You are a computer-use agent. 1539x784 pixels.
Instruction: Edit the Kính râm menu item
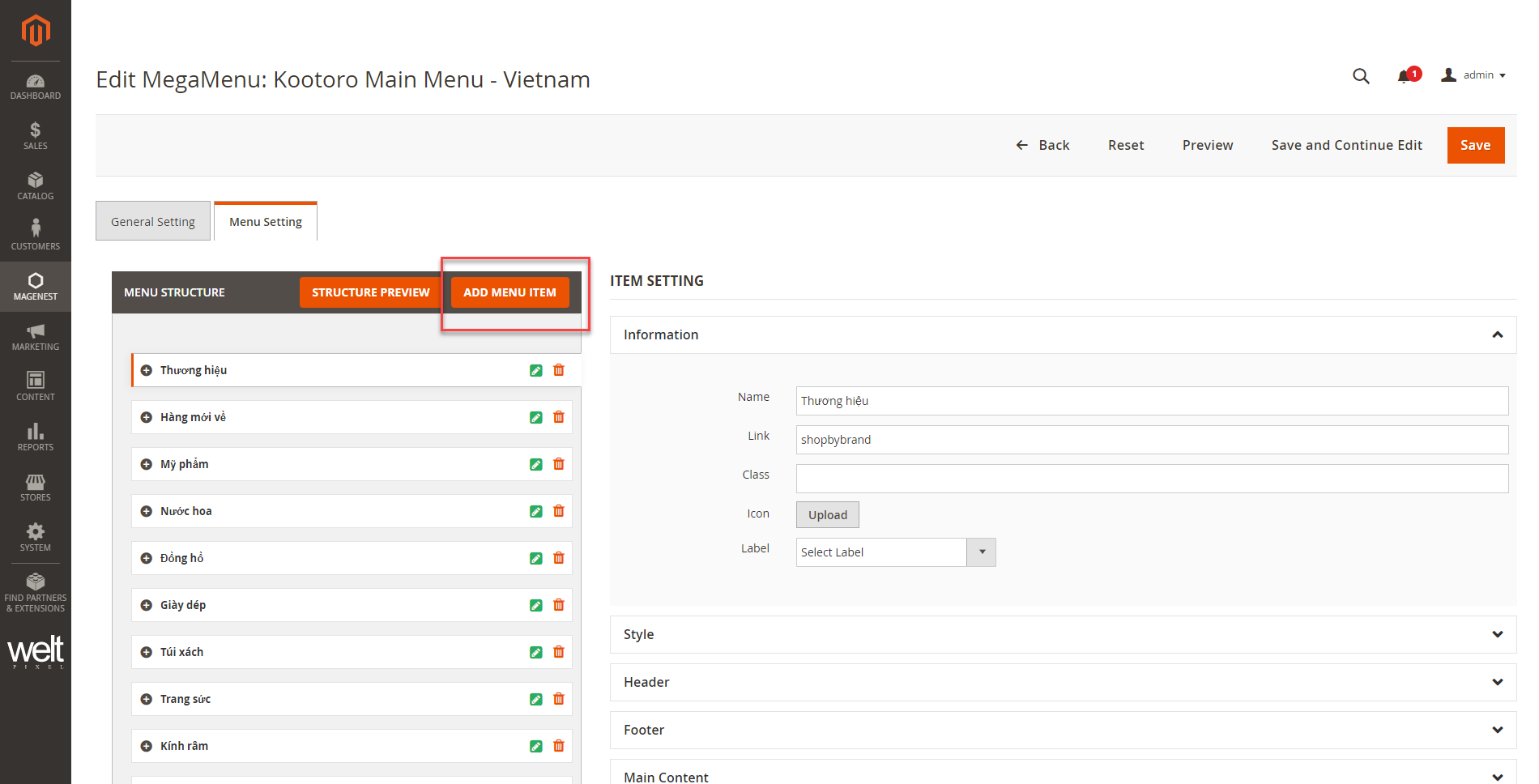pos(535,746)
